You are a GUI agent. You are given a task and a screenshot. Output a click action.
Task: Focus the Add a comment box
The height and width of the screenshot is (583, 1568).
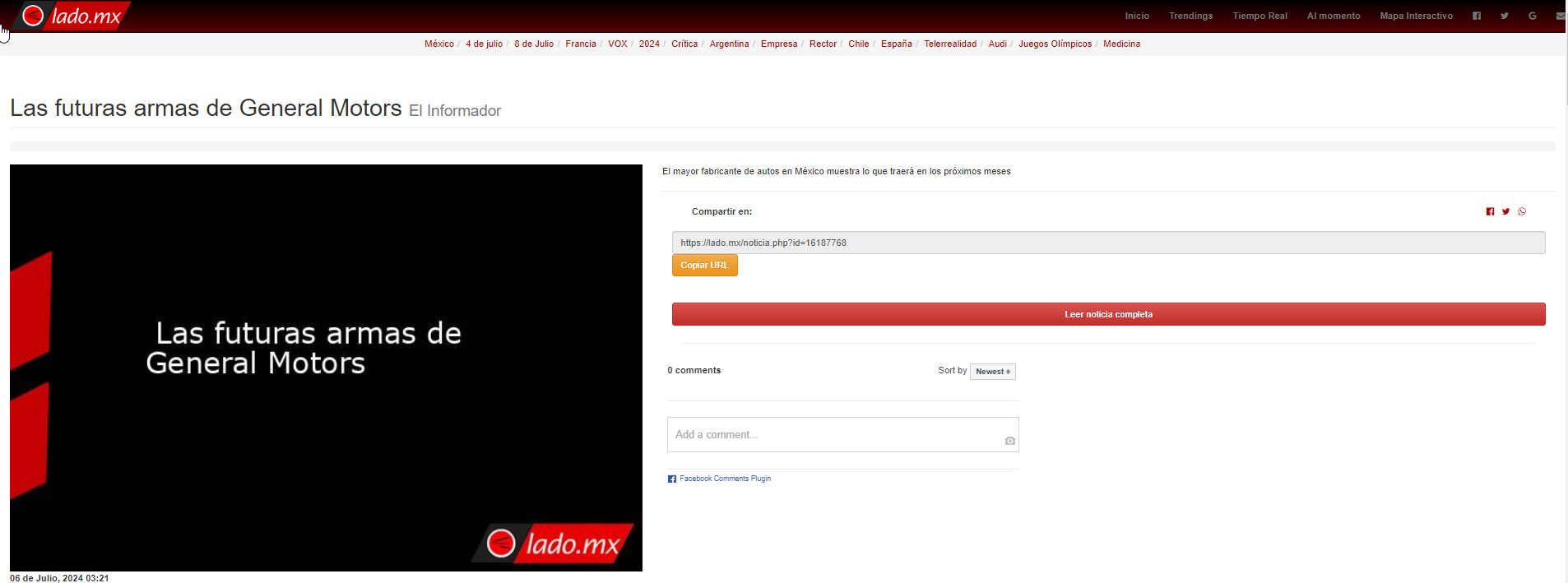click(842, 434)
